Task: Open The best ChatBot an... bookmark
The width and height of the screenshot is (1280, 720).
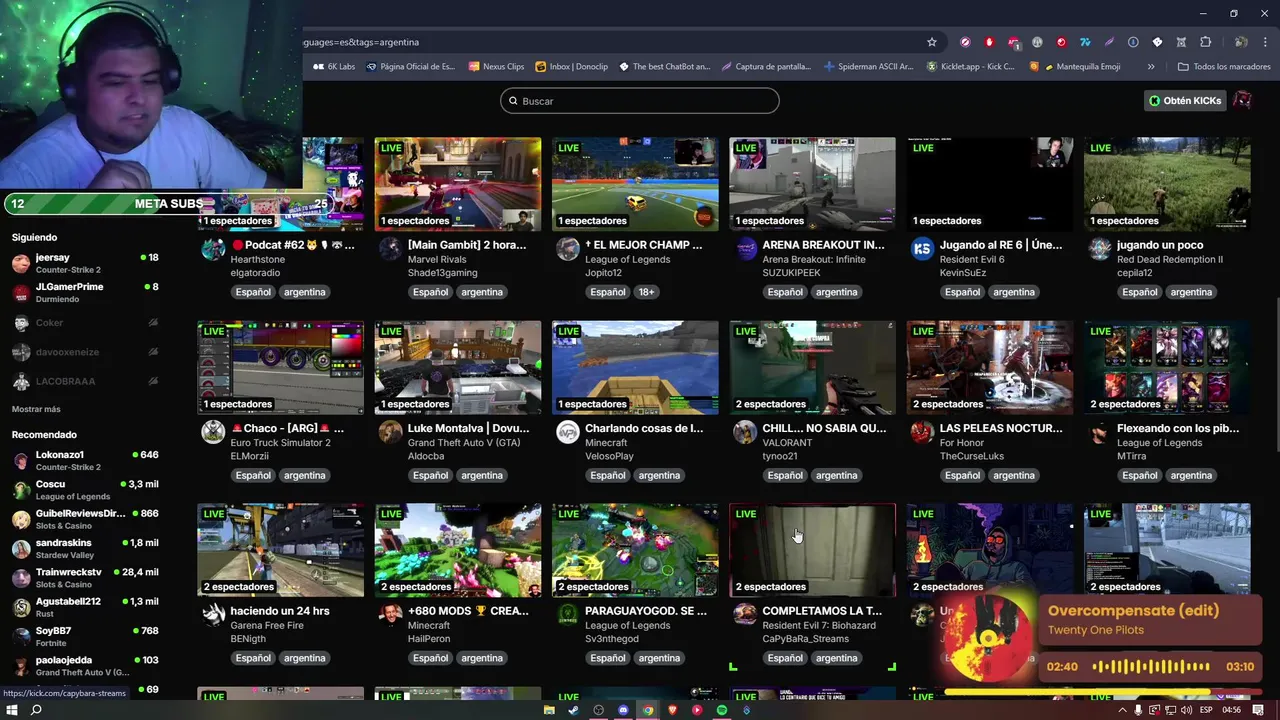Action: click(664, 67)
